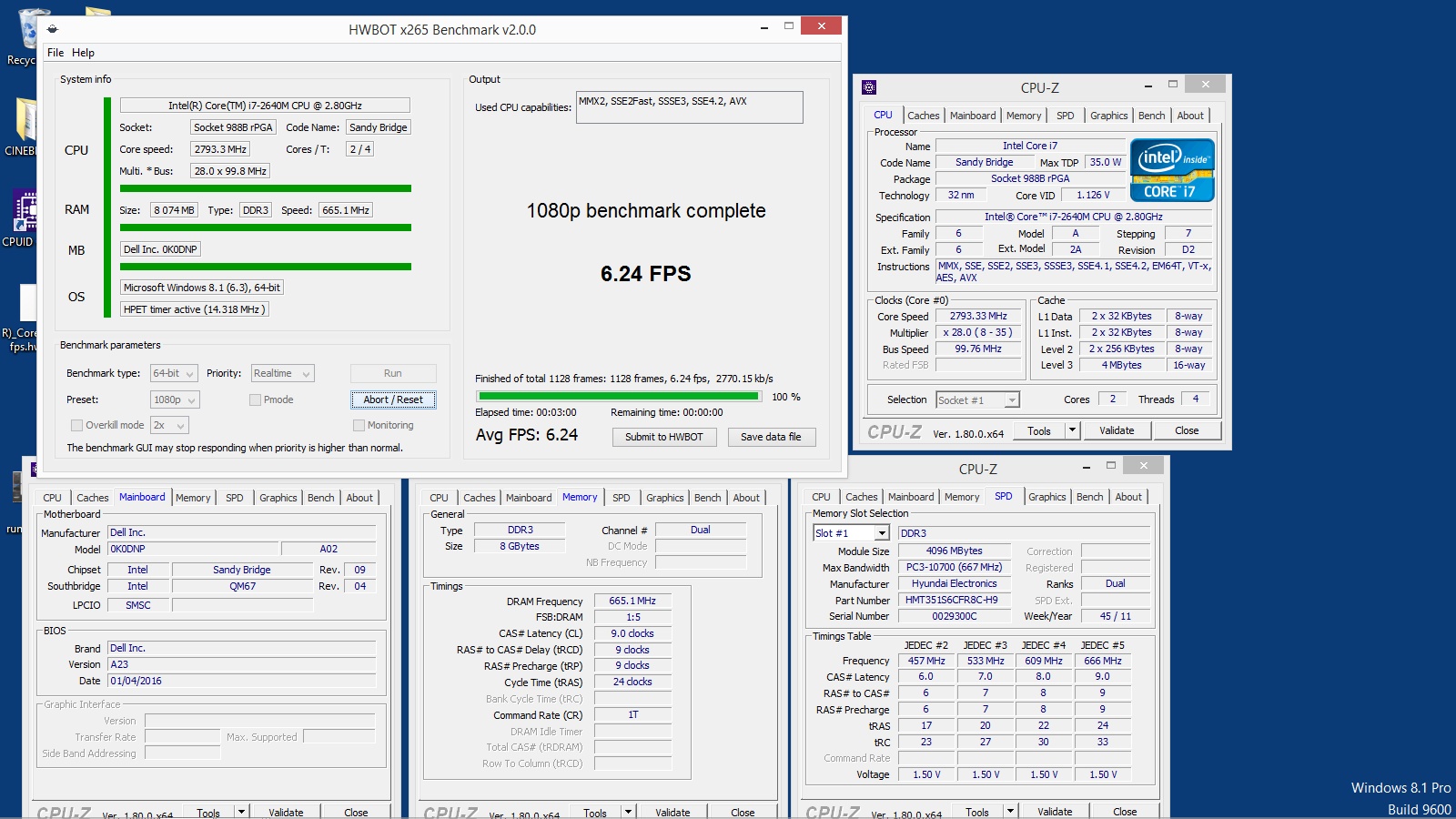This screenshot has height=819, width=1456.
Task: Open the SPD tab in top-right CPU-Z
Action: (1065, 116)
